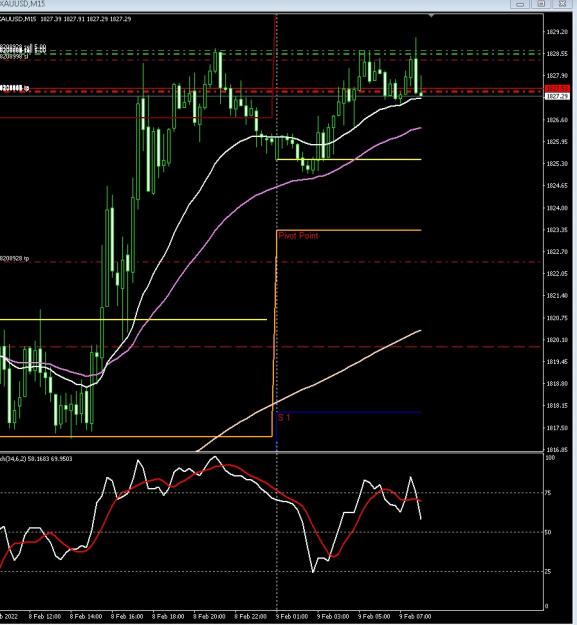Minimize the XAUUSD,M15 chart window
The image size is (577, 625).
tap(520, 4)
